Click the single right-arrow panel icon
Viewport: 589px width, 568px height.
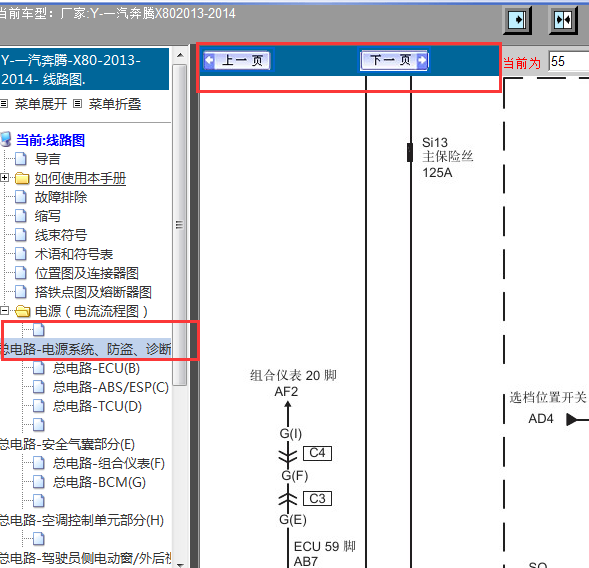point(517,20)
